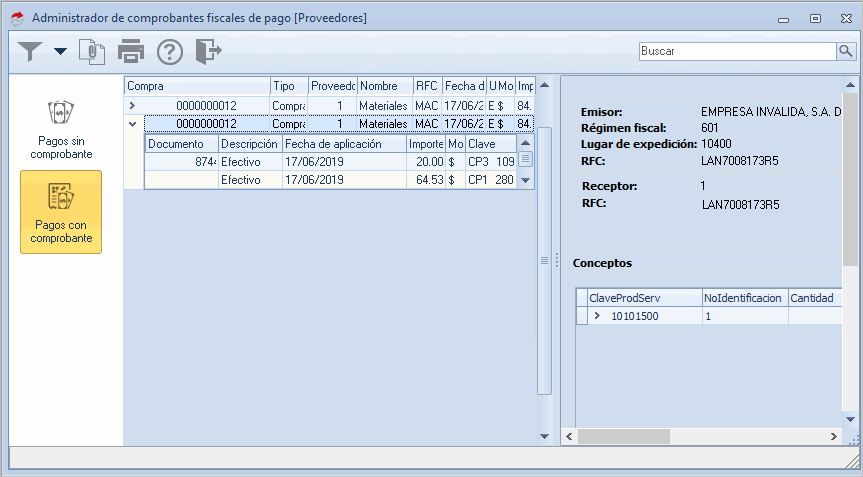Click the exit door icon
This screenshot has width=863, height=477.
208,52
